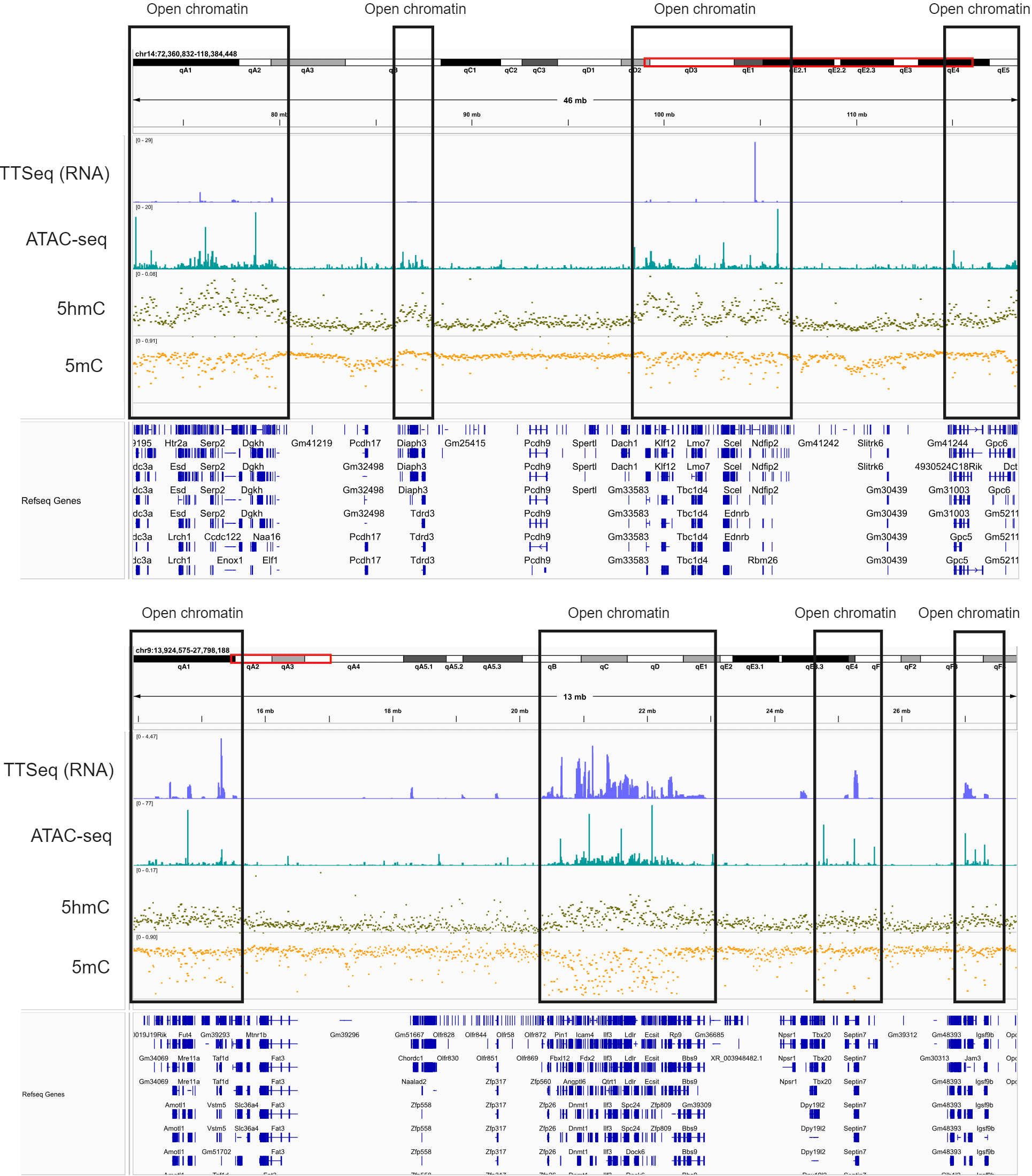Viewport: 1032px width, 1176px height.
Task: Select cytoband label qE2.3
Action: [866, 70]
